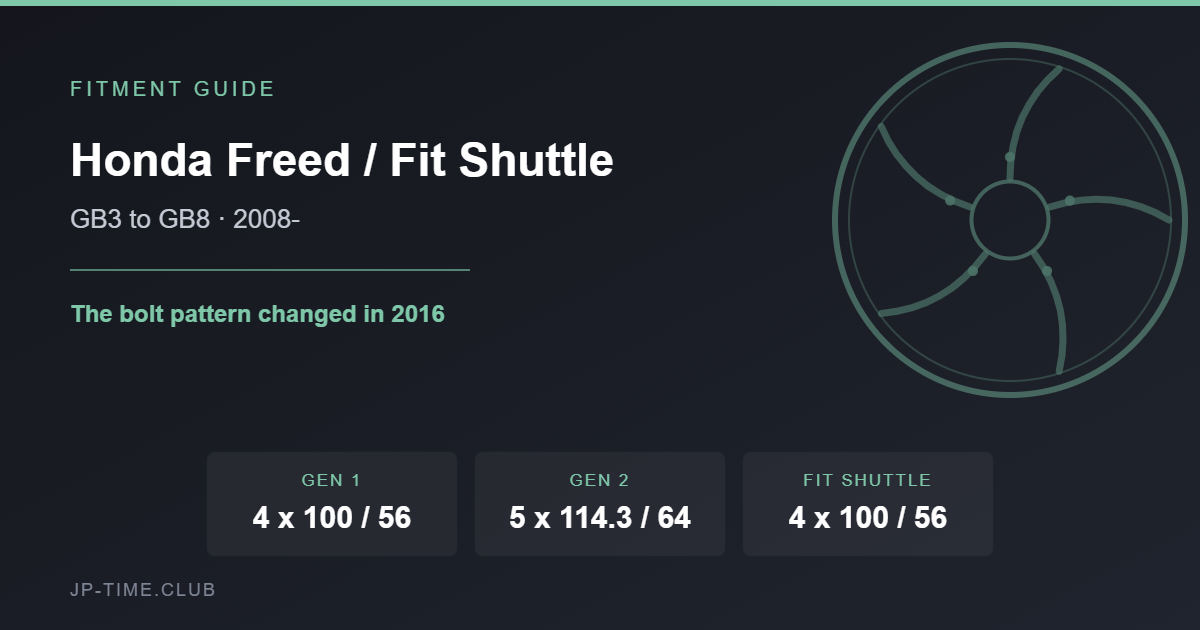Screen dimensions: 1200x630
Task: Click the 'Honda Freed / Fit Shuttle' title
Action: point(342,160)
